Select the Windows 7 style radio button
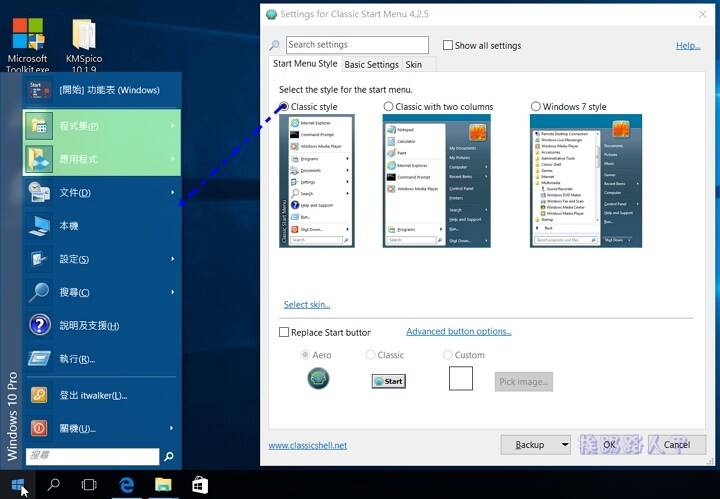The height and width of the screenshot is (499, 720). click(535, 107)
